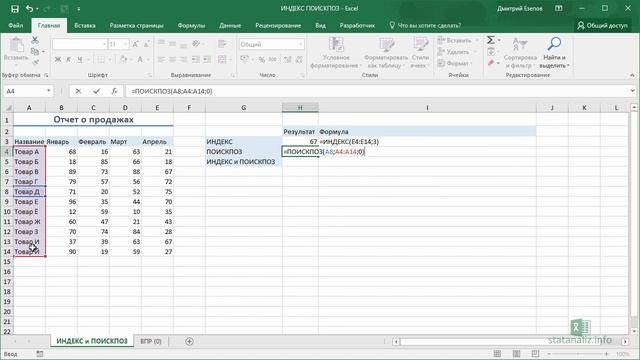
Task: Select the ИНДЕКС и ПОИСКПОЗ sheet tab
Action: (92, 341)
